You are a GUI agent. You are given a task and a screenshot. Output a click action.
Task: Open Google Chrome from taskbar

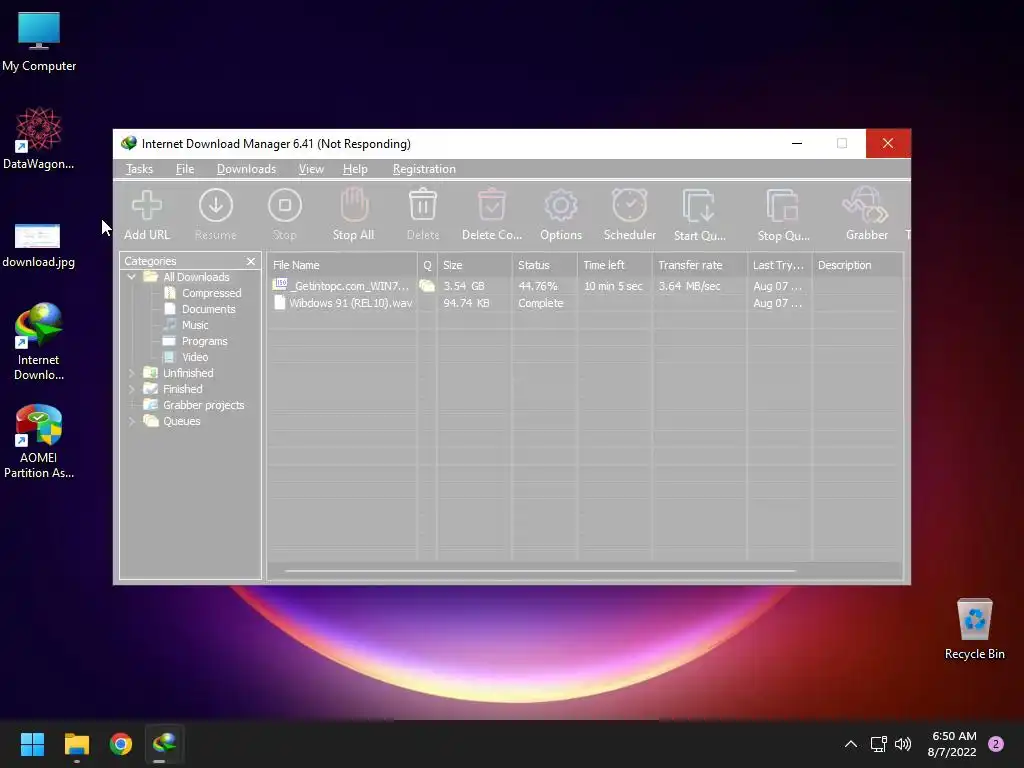[x=121, y=744]
